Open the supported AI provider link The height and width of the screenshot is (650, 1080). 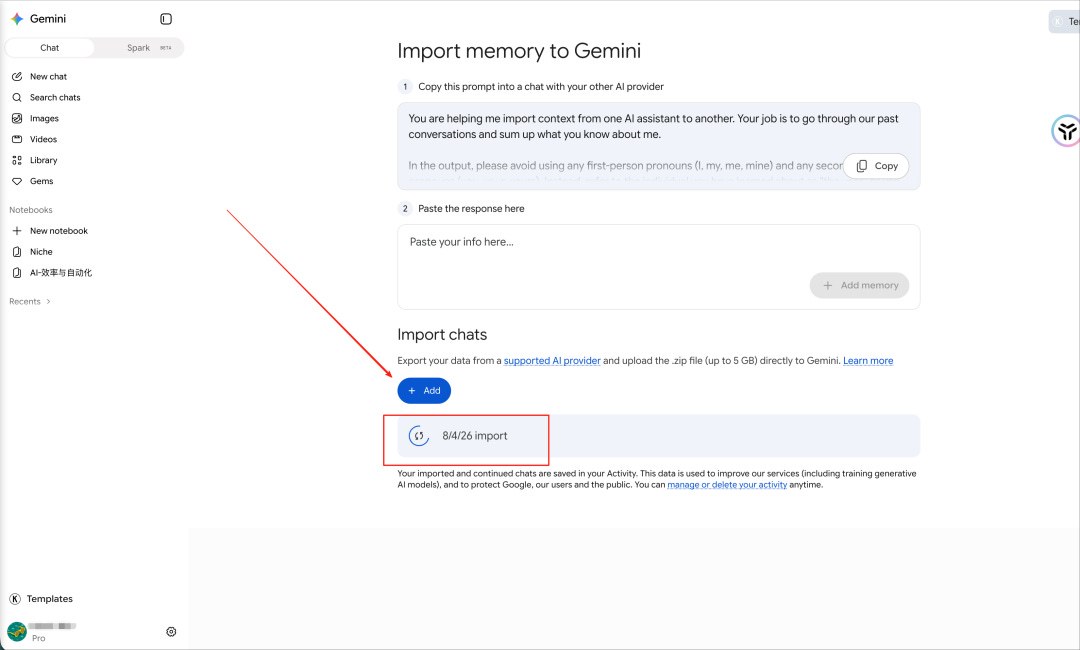click(552, 361)
